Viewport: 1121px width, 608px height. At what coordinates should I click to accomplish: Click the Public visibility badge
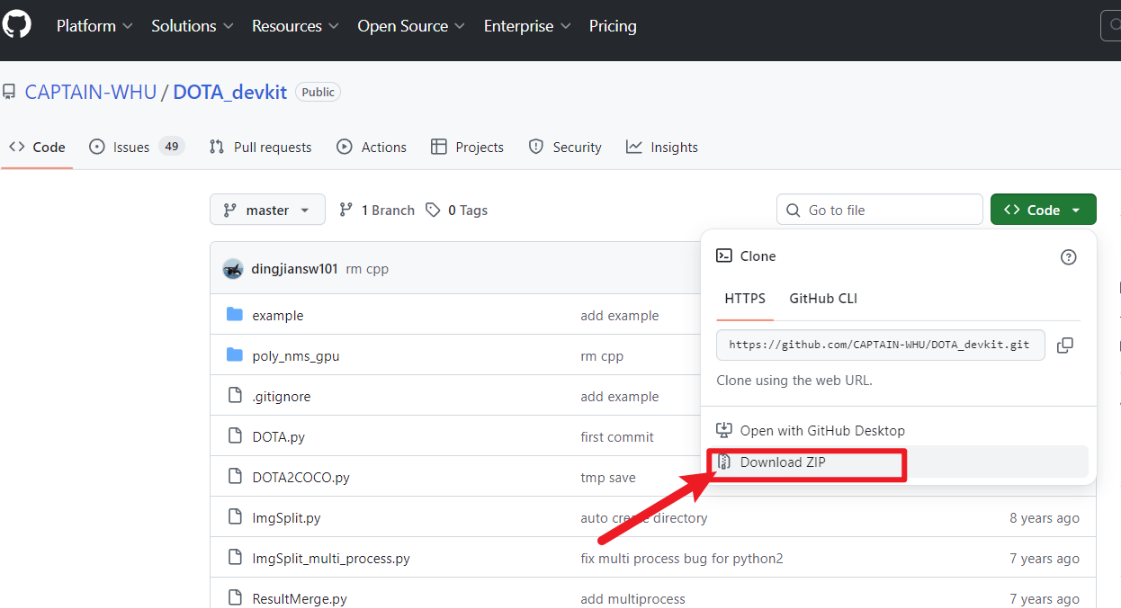(318, 92)
